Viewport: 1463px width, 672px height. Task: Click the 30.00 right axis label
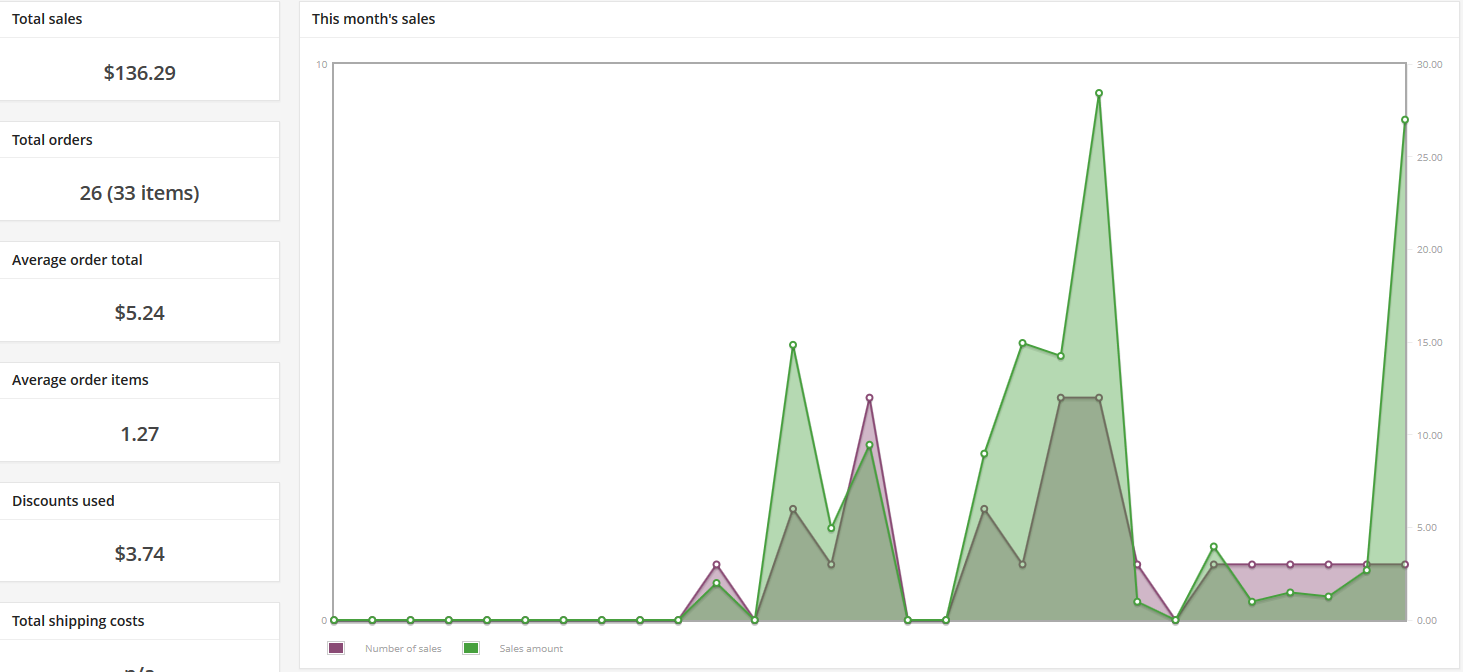[x=1430, y=64]
